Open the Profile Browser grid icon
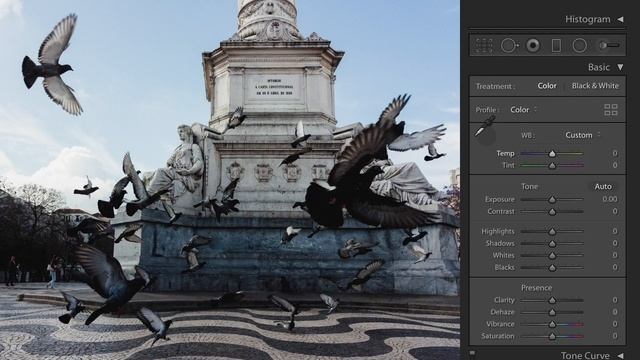 (611, 109)
